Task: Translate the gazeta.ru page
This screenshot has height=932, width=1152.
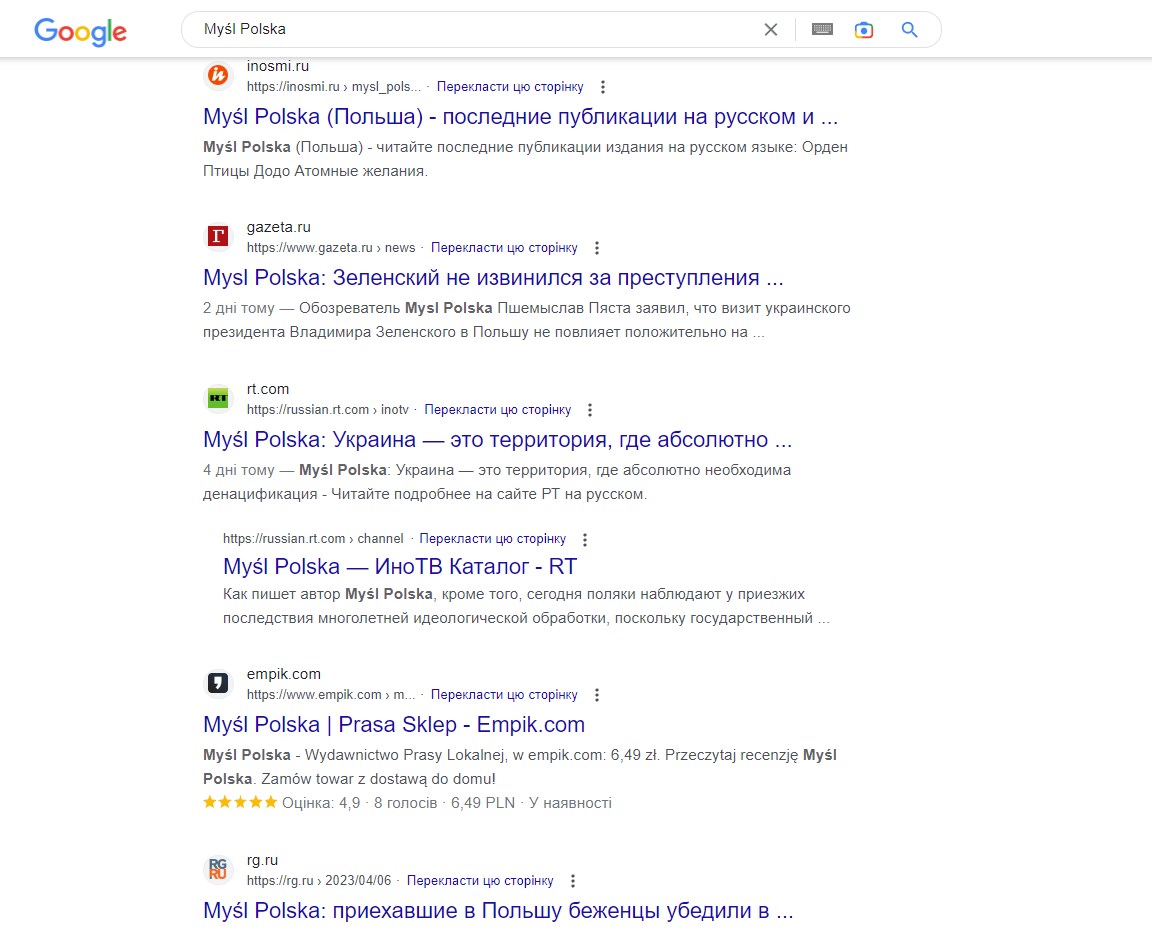Action: click(504, 248)
